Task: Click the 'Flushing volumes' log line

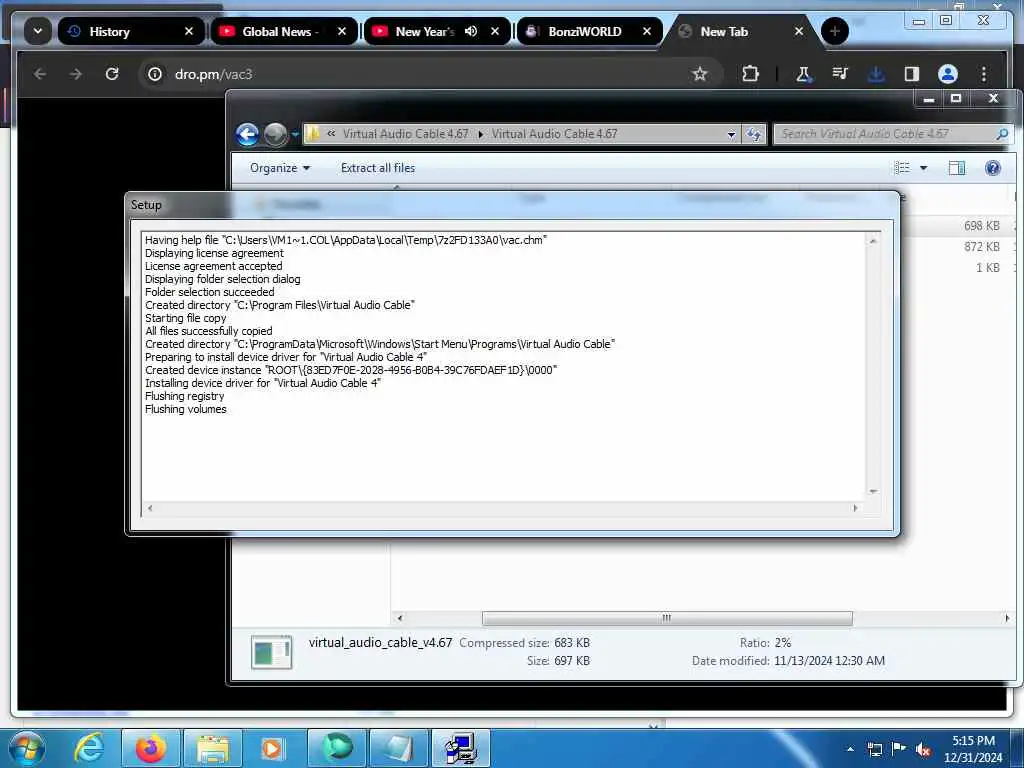Action: point(185,409)
